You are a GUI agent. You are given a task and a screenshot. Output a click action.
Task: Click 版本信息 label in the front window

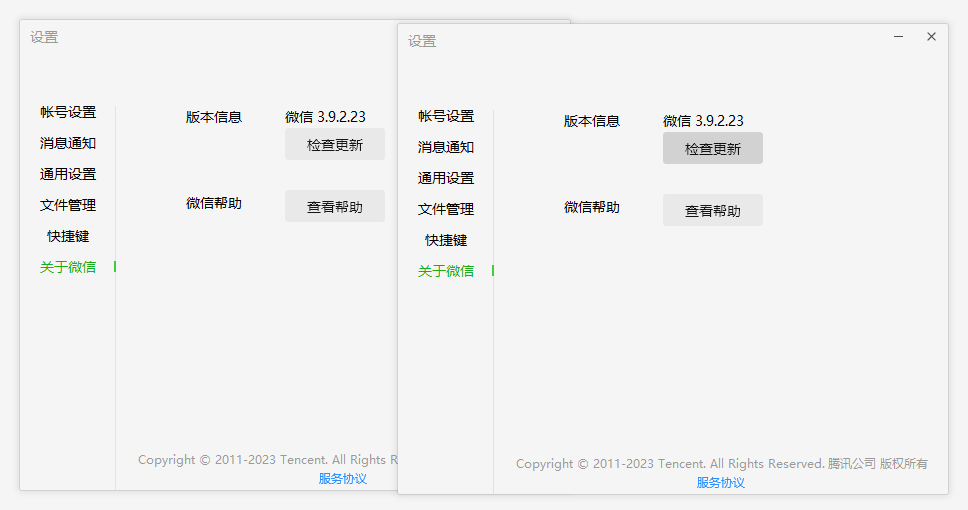591,121
